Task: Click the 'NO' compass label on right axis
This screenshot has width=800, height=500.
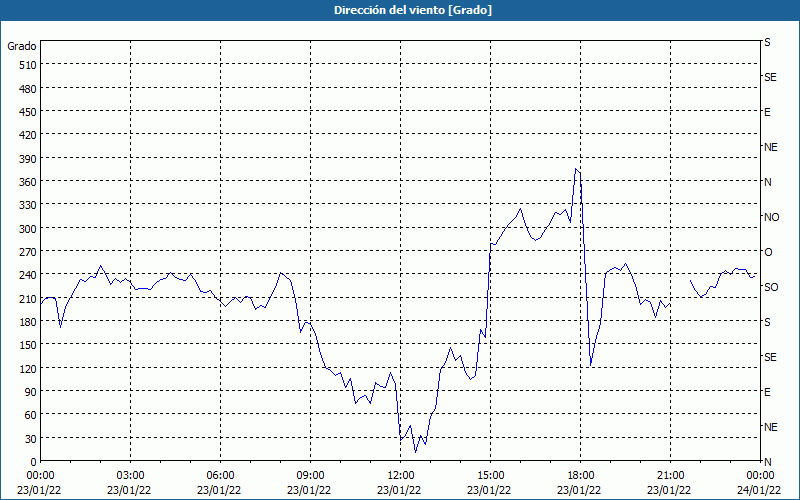Action: coord(771,217)
